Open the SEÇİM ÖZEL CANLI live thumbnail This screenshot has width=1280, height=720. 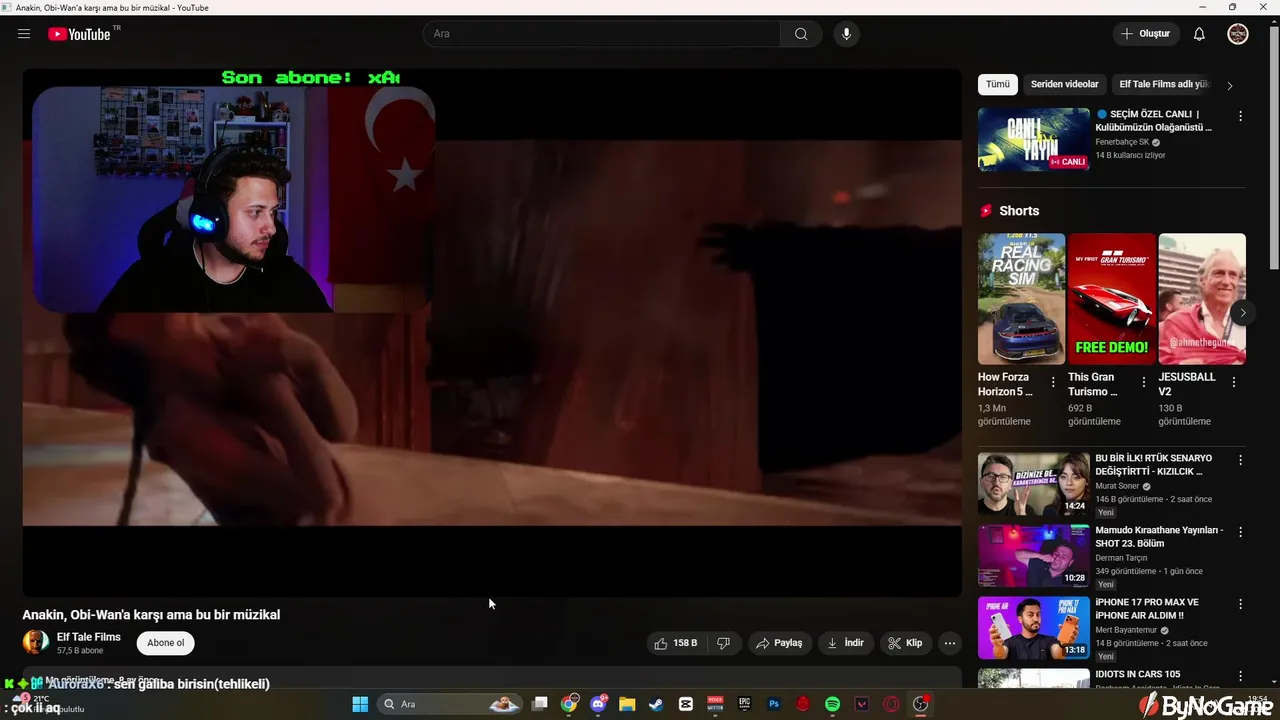[x=1033, y=139]
